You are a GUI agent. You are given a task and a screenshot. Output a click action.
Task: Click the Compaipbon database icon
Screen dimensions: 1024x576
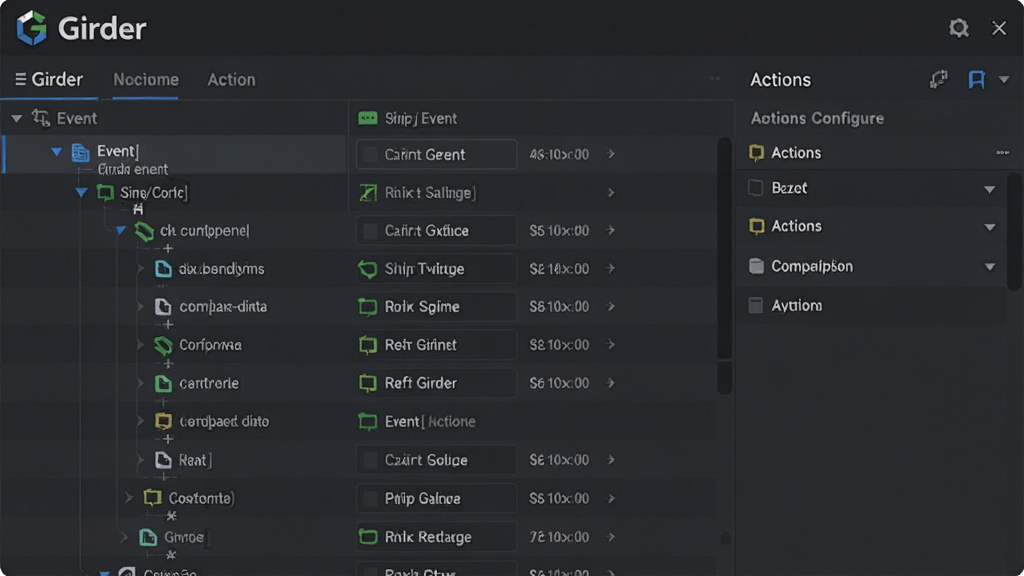(756, 266)
